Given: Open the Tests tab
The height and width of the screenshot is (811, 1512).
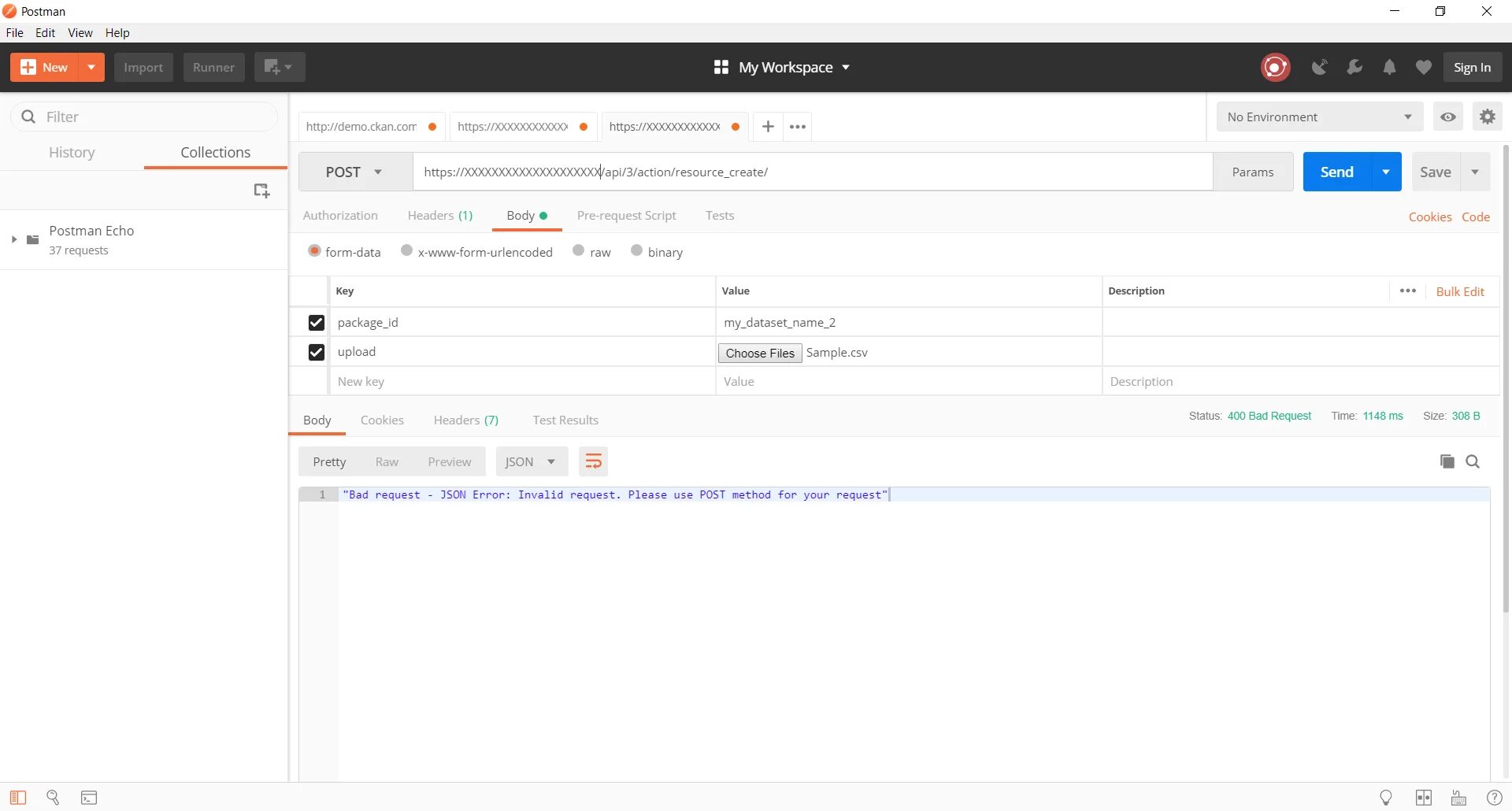Looking at the screenshot, I should click(x=720, y=215).
